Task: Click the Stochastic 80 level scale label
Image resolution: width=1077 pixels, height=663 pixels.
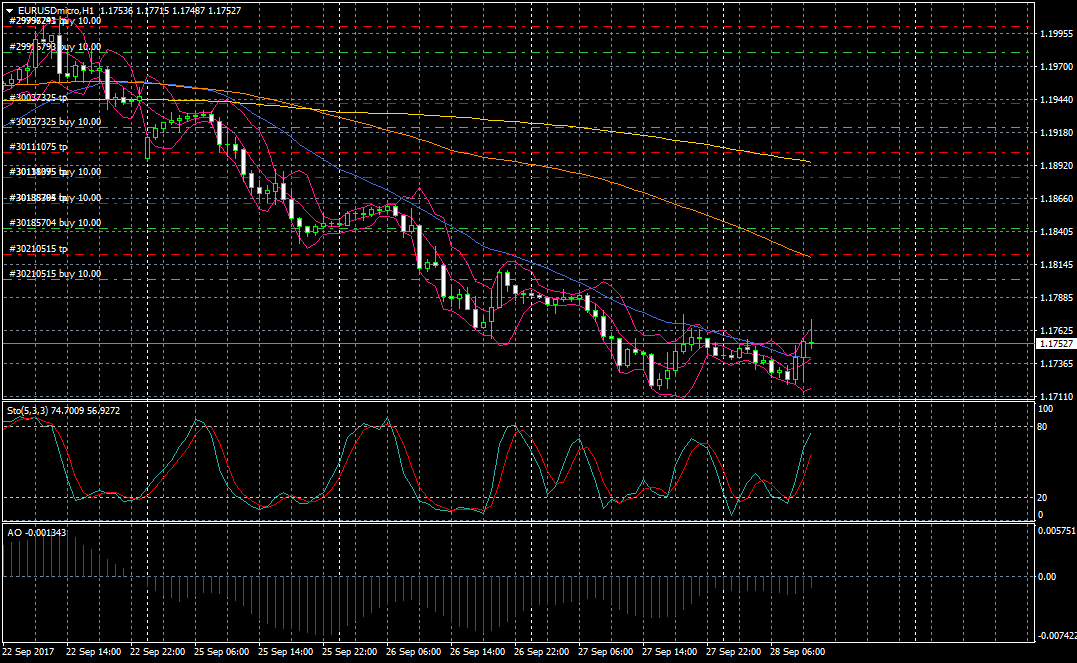Action: point(1042,427)
